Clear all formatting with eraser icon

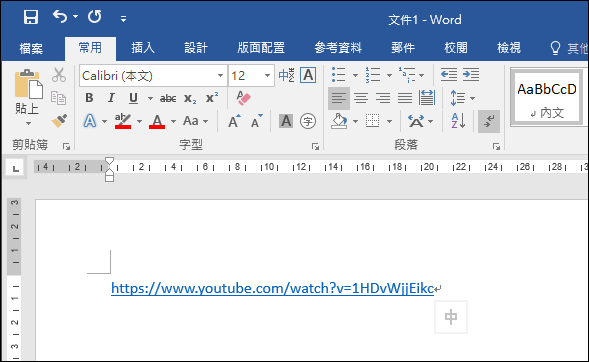243,98
